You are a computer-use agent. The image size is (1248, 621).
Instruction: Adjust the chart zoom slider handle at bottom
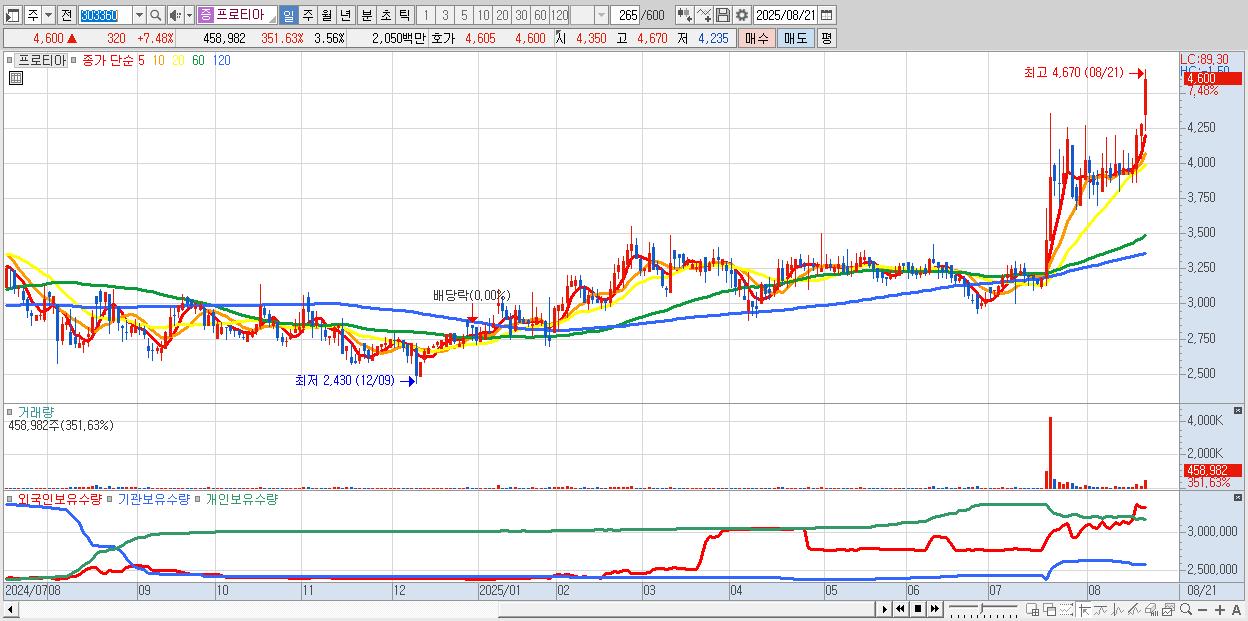981,607
